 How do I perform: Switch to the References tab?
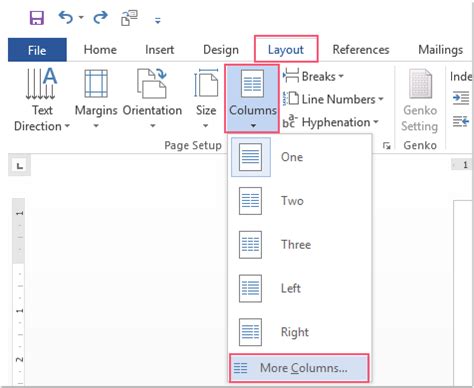(x=361, y=50)
